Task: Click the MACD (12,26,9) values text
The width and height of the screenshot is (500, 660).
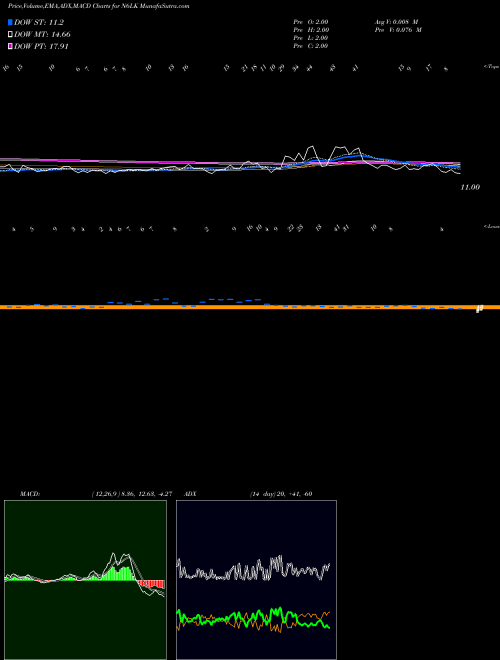Action: [131, 494]
